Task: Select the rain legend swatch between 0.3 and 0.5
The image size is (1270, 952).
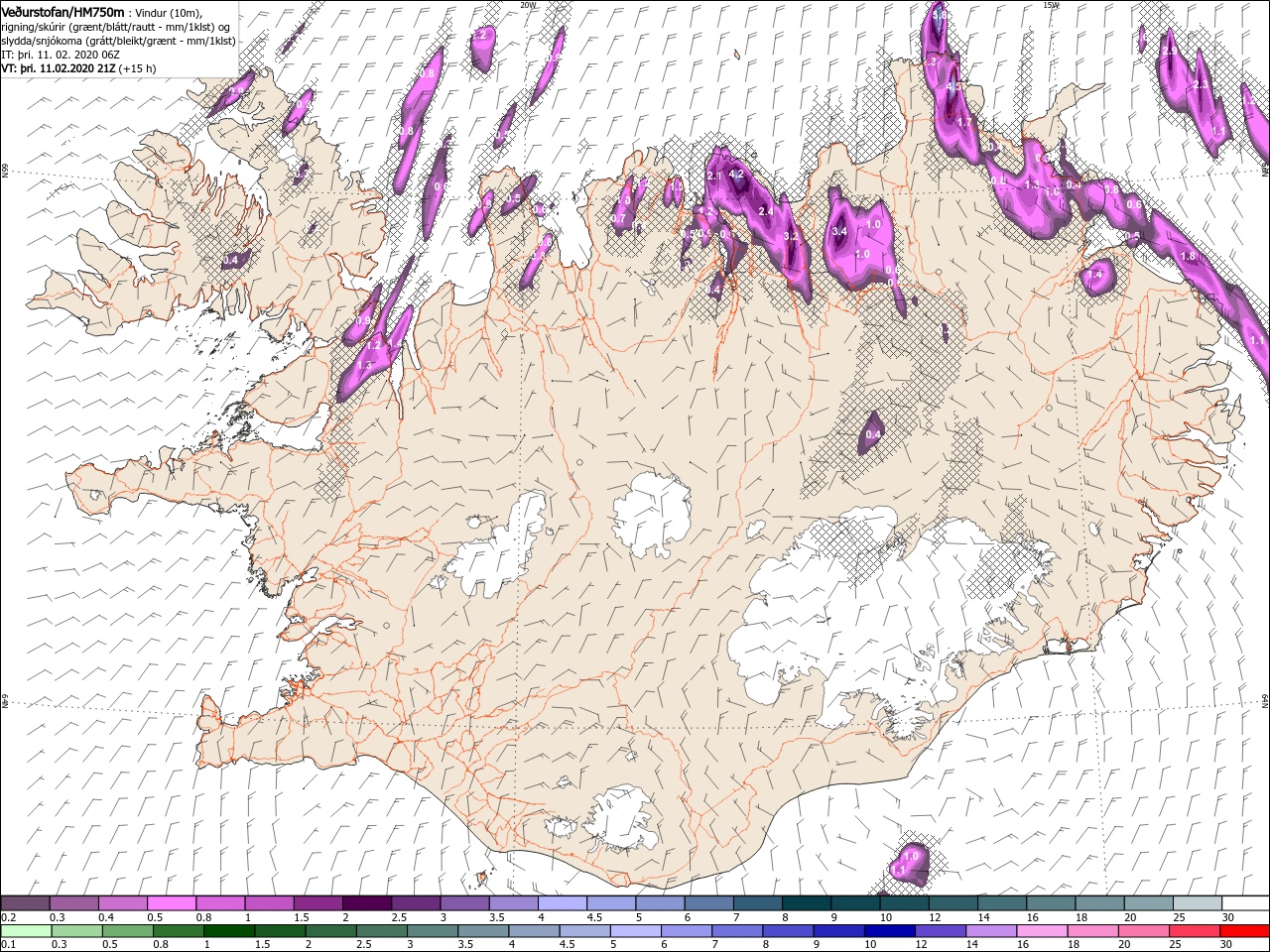Action: tap(76, 931)
